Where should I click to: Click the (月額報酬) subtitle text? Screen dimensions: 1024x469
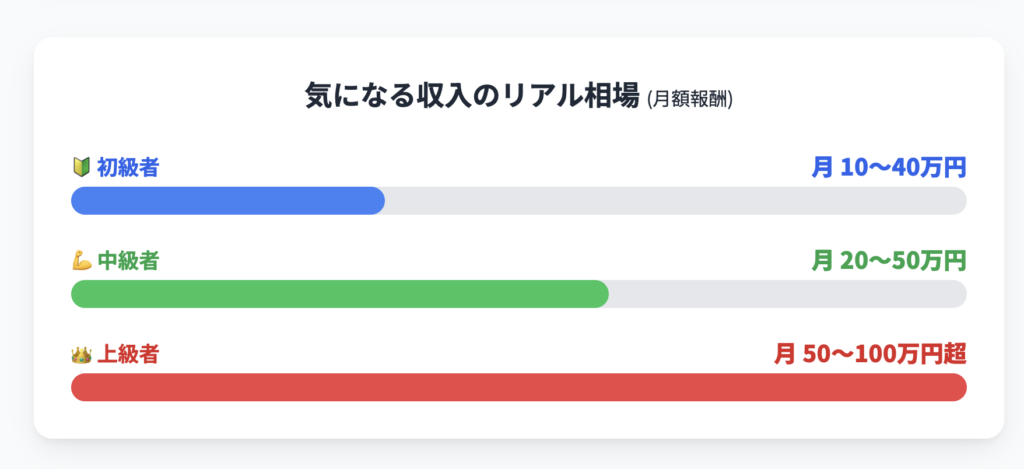click(690, 99)
